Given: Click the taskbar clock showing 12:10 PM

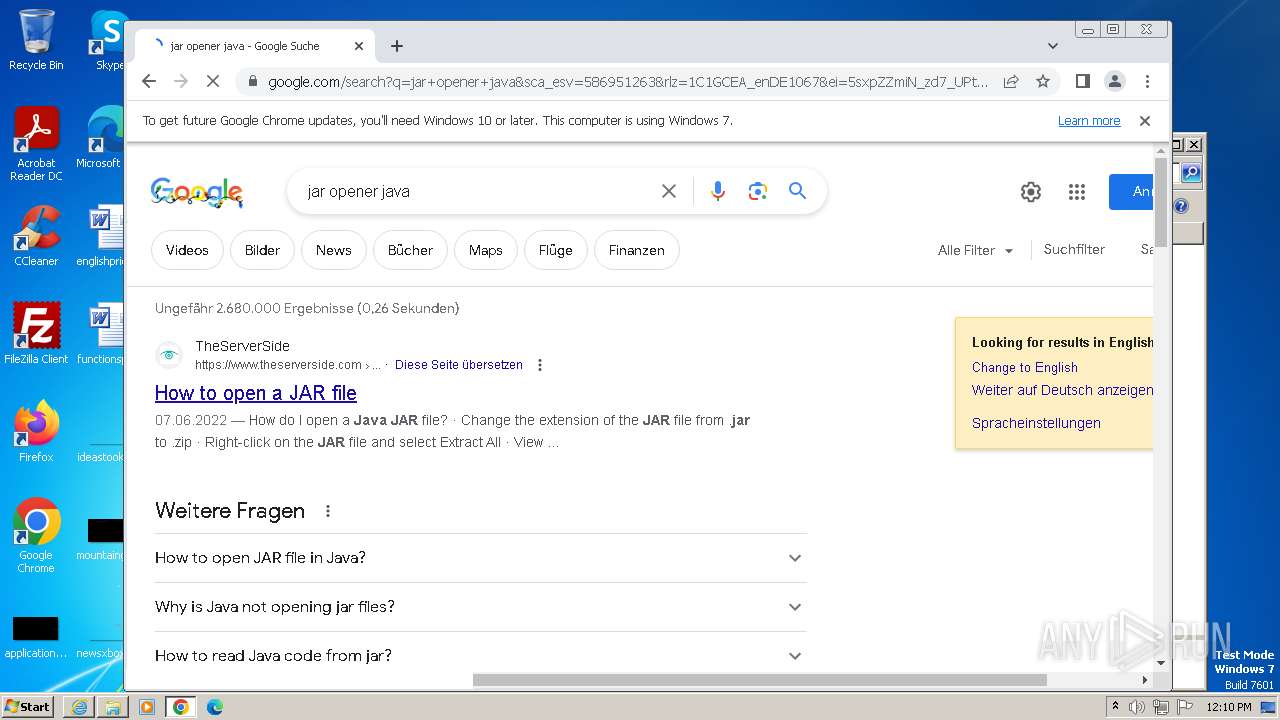Looking at the screenshot, I should (1229, 707).
